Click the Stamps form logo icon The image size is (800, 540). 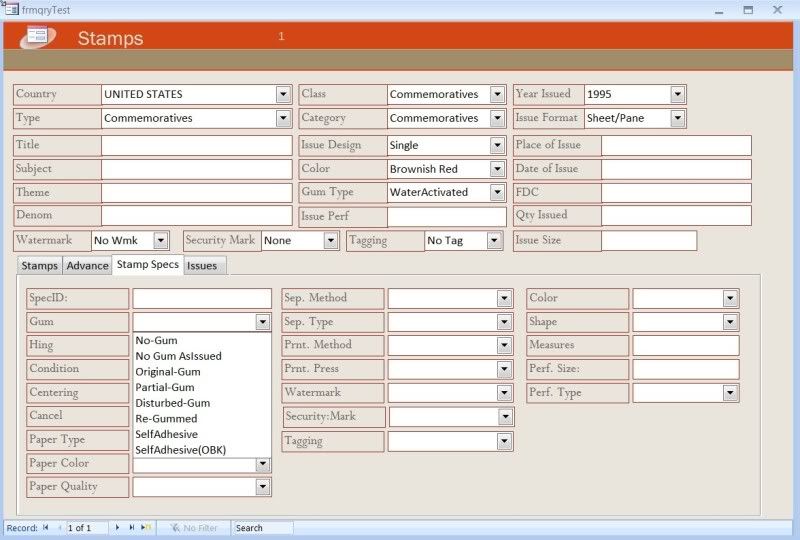[38, 37]
